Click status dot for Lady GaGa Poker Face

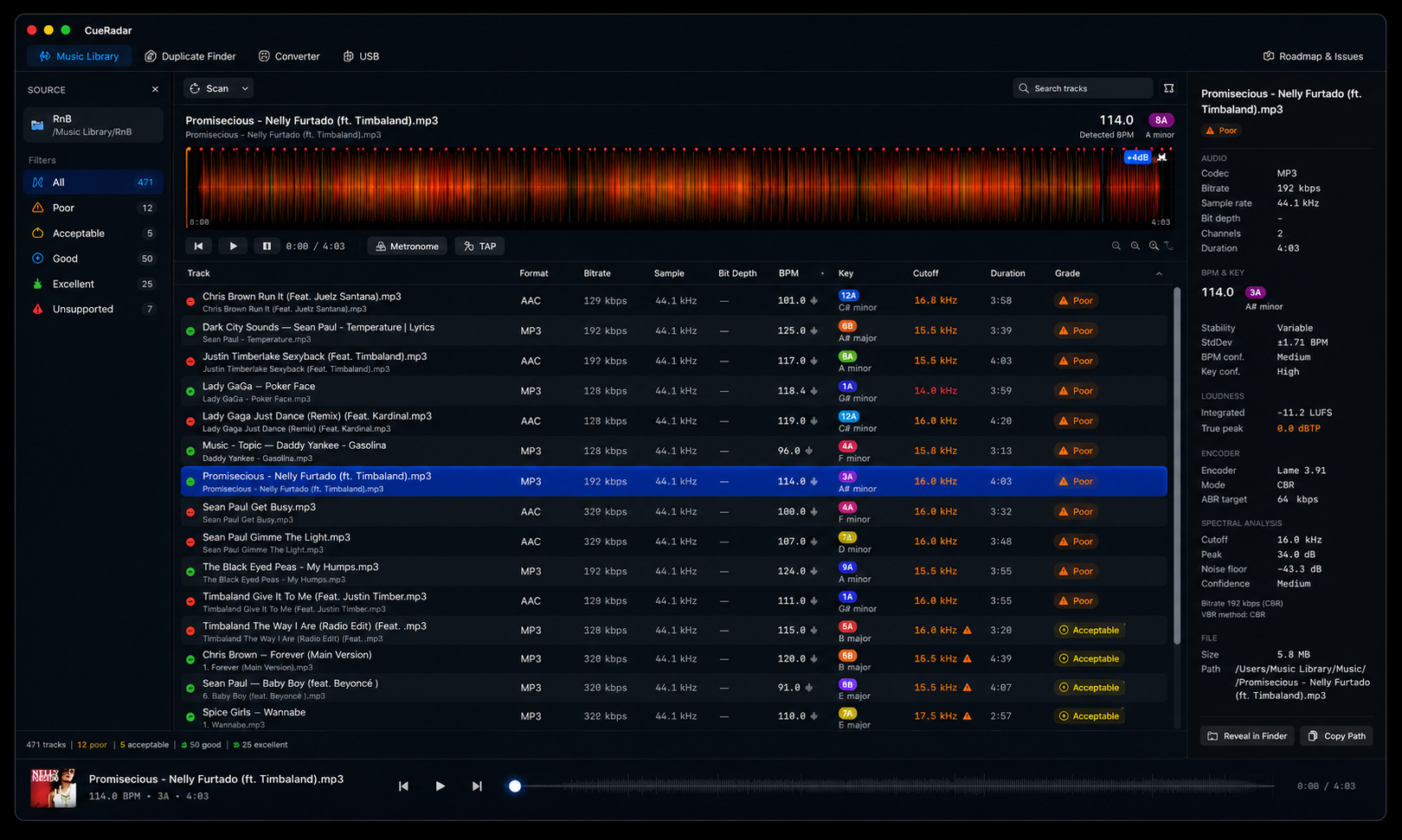tap(190, 392)
